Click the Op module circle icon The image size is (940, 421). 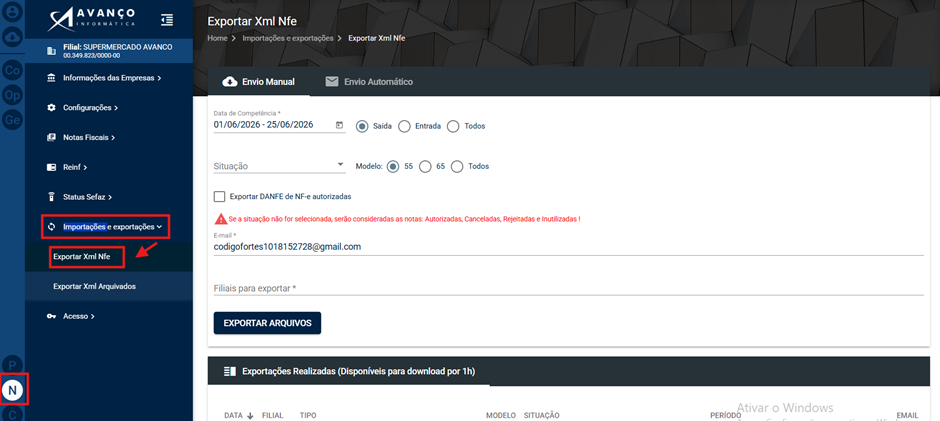[13, 95]
